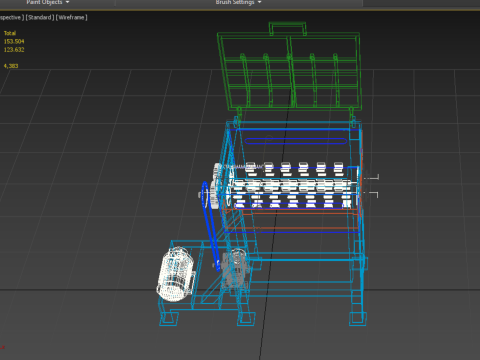Select the white electric motor model

point(175,274)
